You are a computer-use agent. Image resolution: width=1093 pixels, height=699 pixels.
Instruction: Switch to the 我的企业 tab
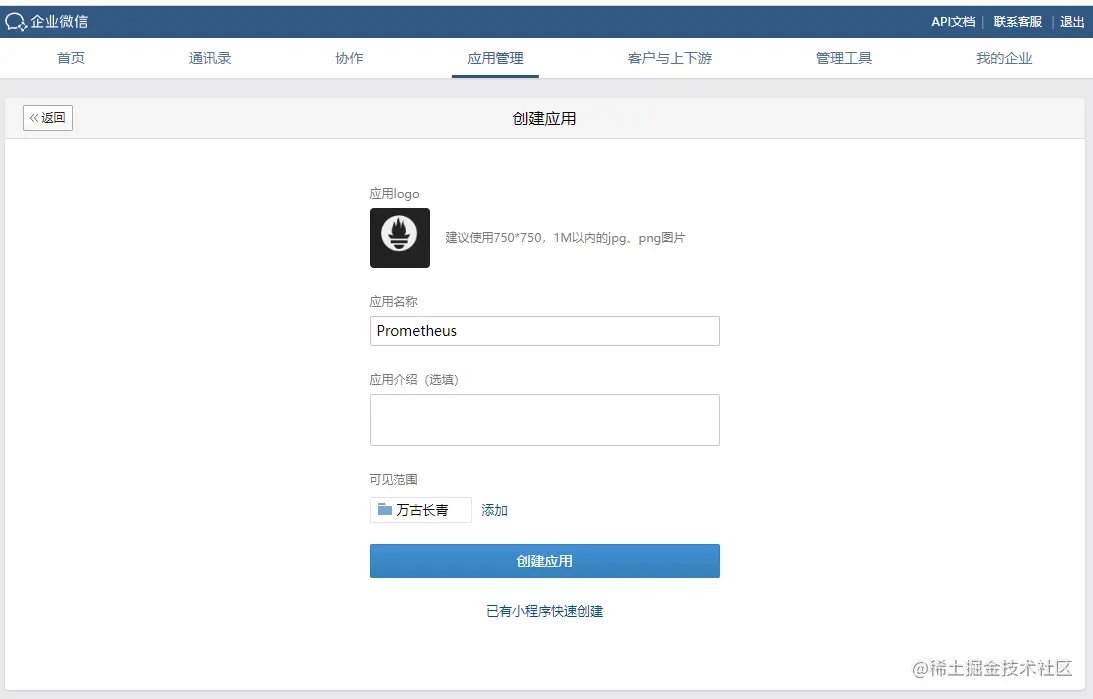pos(1004,58)
